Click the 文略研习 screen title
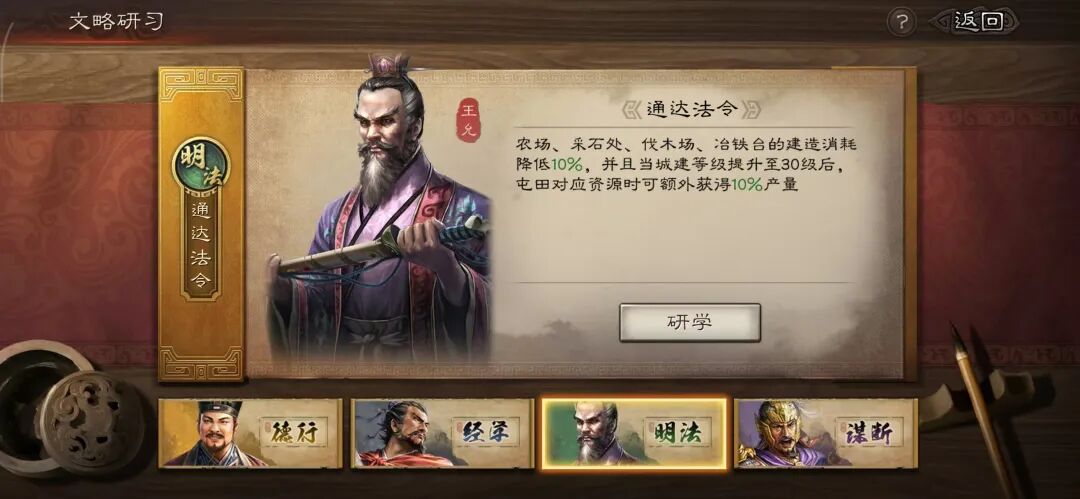 116,21
